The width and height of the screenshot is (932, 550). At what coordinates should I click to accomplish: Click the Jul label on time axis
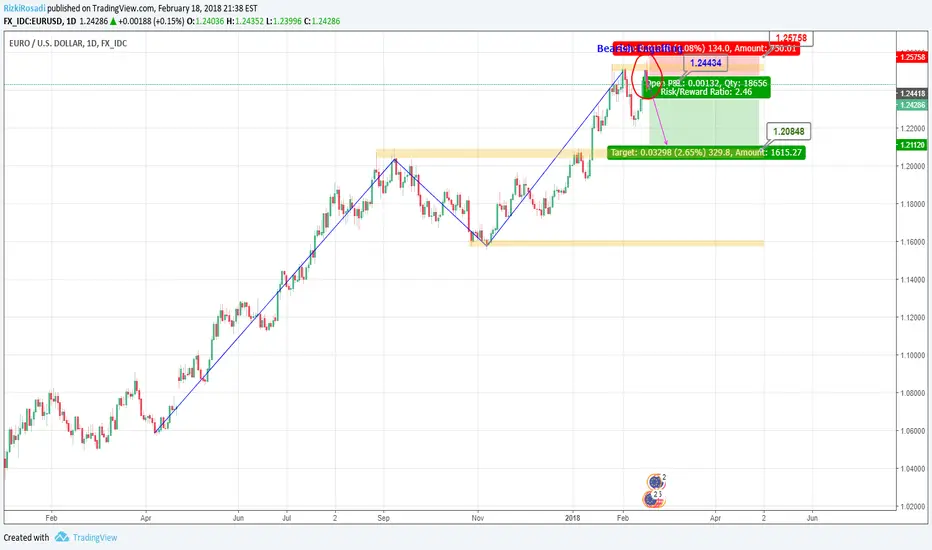pyautogui.click(x=286, y=518)
